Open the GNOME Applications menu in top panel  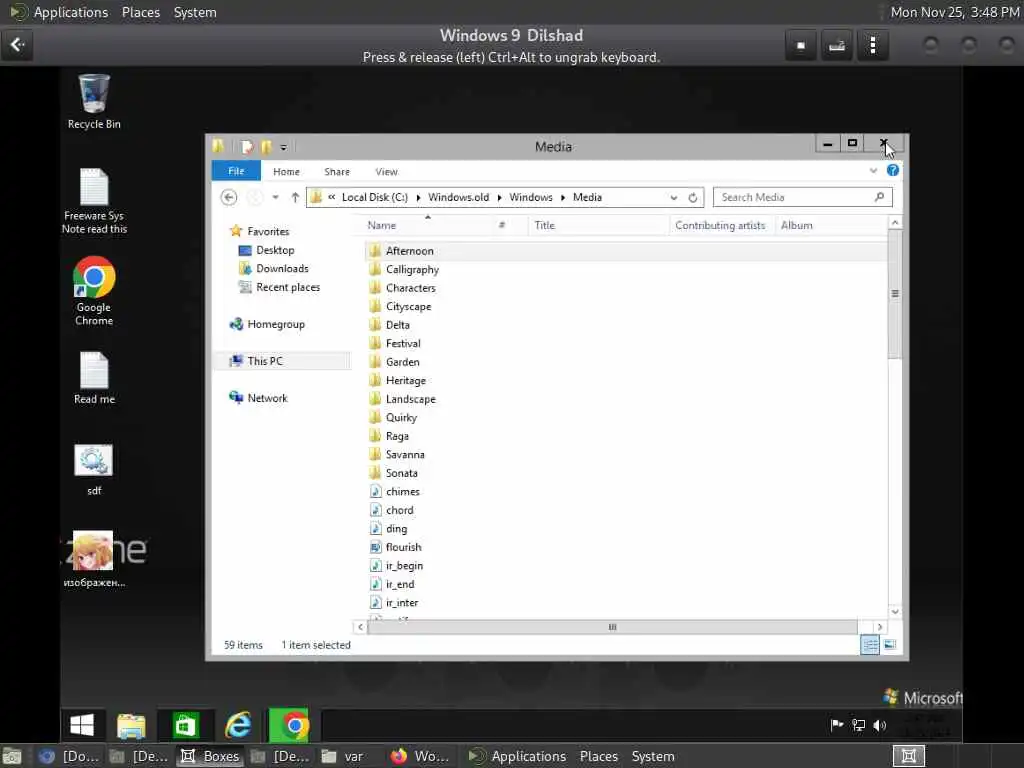click(x=71, y=12)
